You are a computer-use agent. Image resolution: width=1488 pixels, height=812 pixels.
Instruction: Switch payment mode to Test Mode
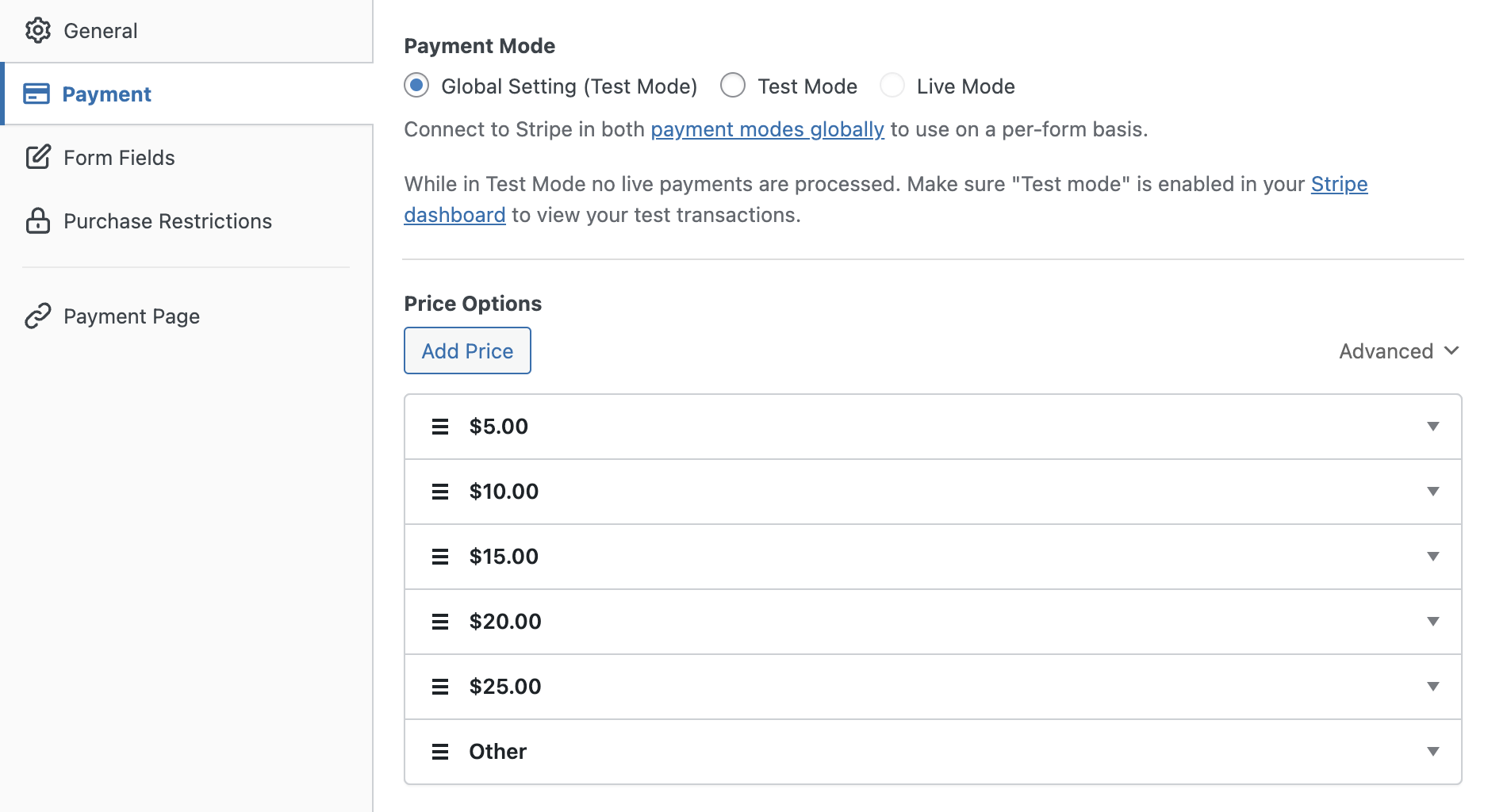(733, 86)
